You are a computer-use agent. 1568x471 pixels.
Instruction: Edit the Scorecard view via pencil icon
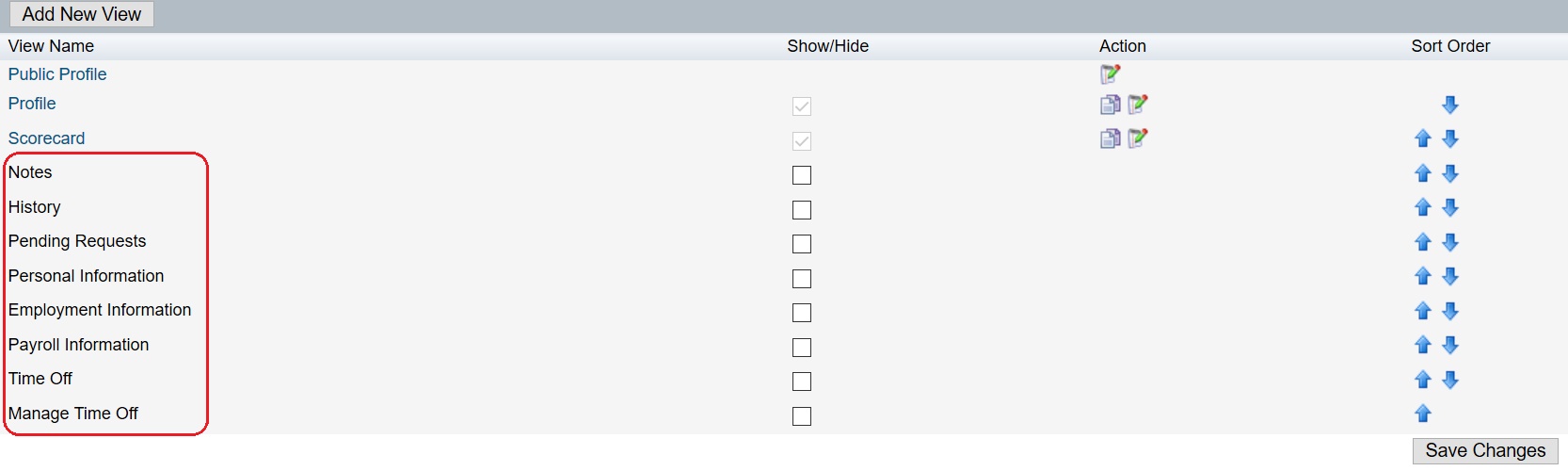coord(1138,138)
